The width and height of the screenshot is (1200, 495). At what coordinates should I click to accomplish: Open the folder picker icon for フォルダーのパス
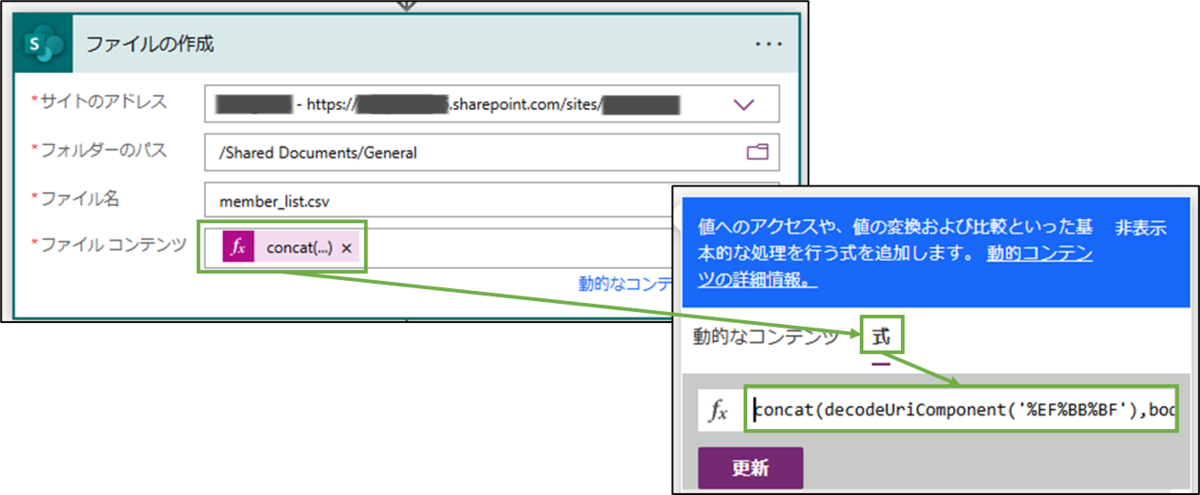click(759, 152)
